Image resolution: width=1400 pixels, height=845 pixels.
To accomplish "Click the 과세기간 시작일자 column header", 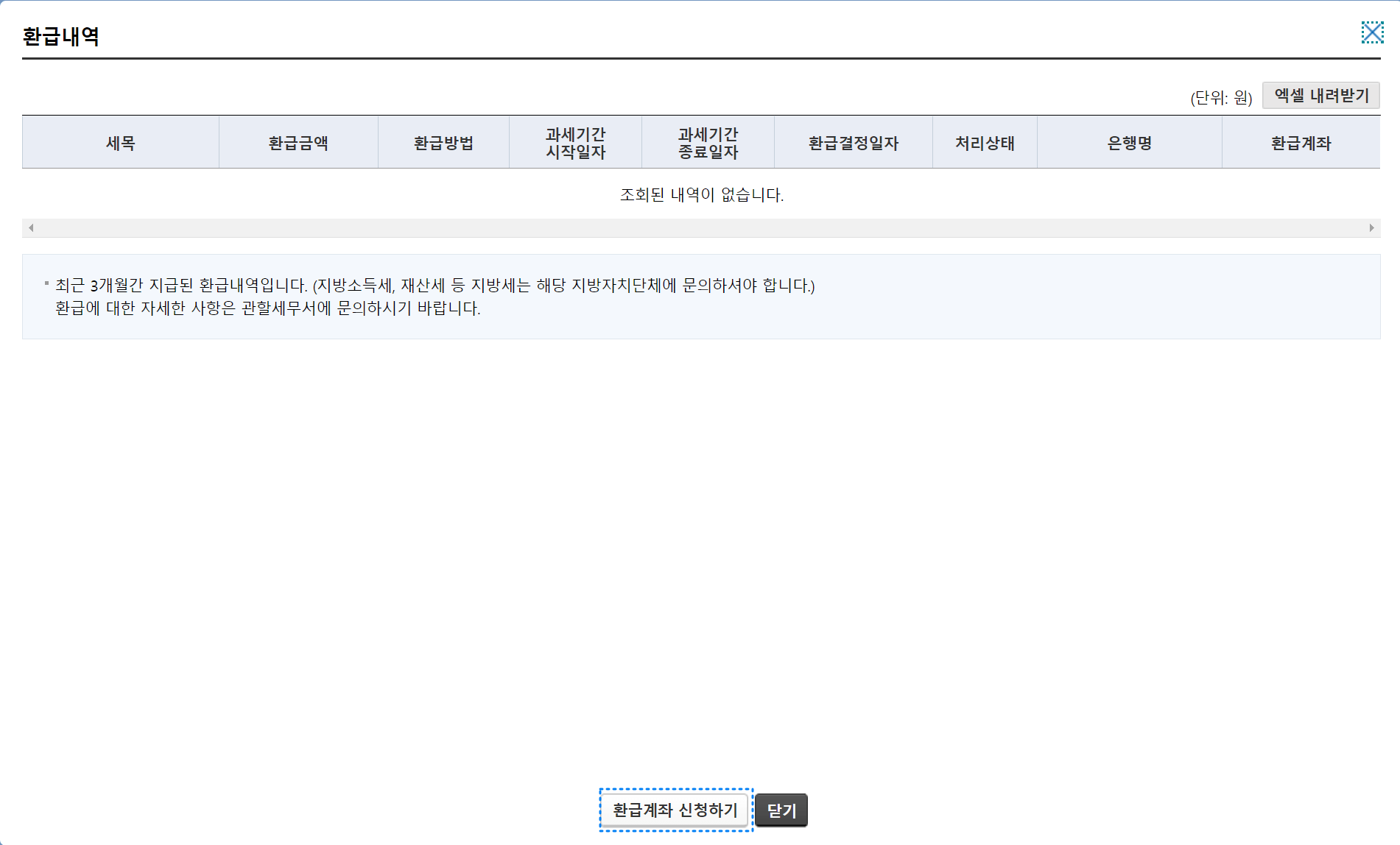I will pyautogui.click(x=575, y=142).
